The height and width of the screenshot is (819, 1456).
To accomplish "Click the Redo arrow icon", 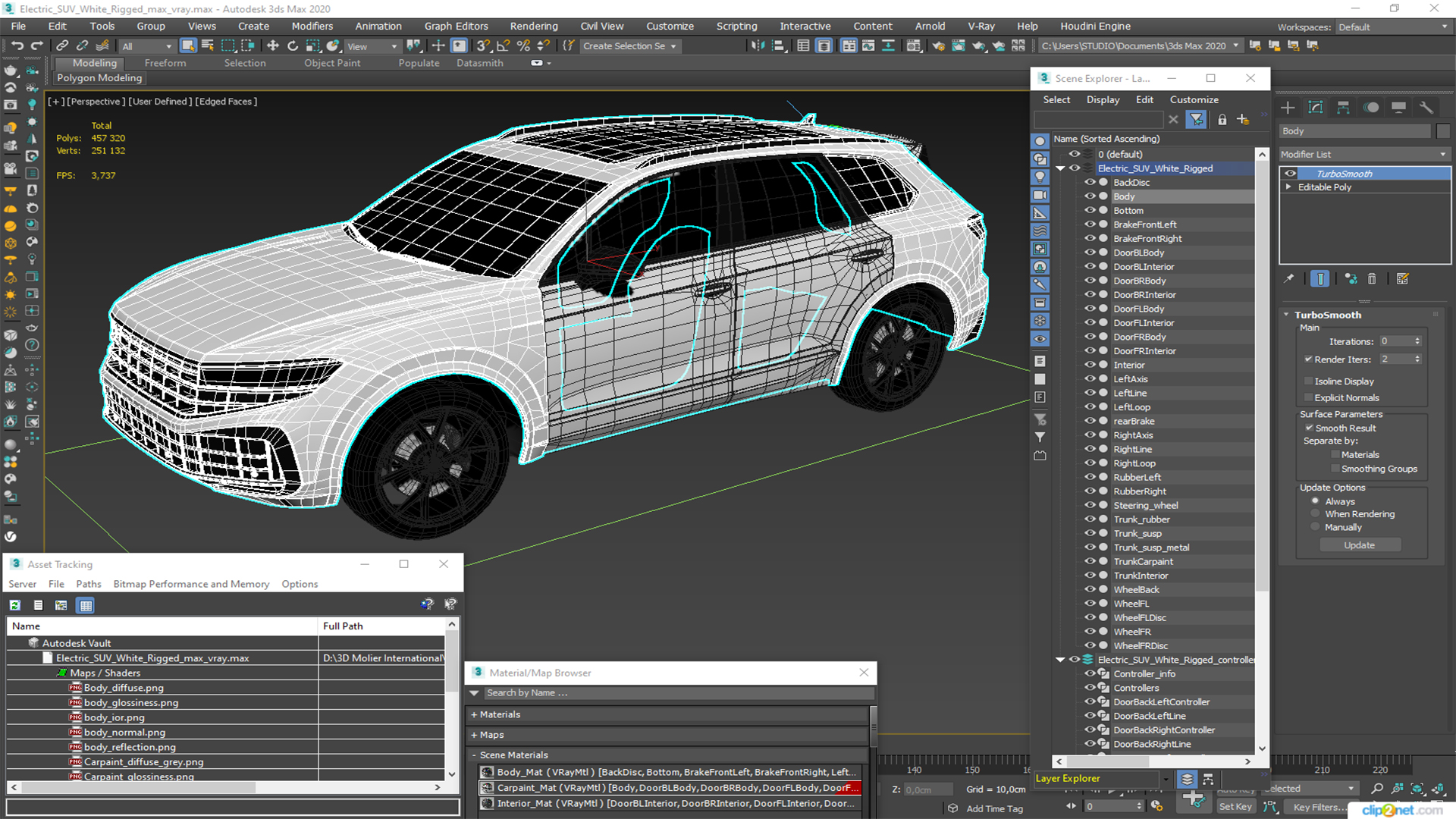I will tap(36, 46).
